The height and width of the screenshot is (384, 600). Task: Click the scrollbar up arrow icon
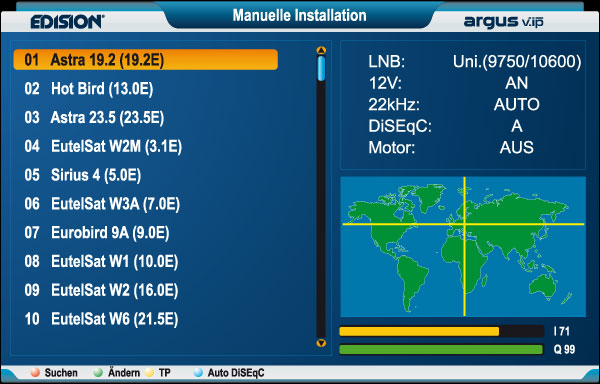point(321,50)
